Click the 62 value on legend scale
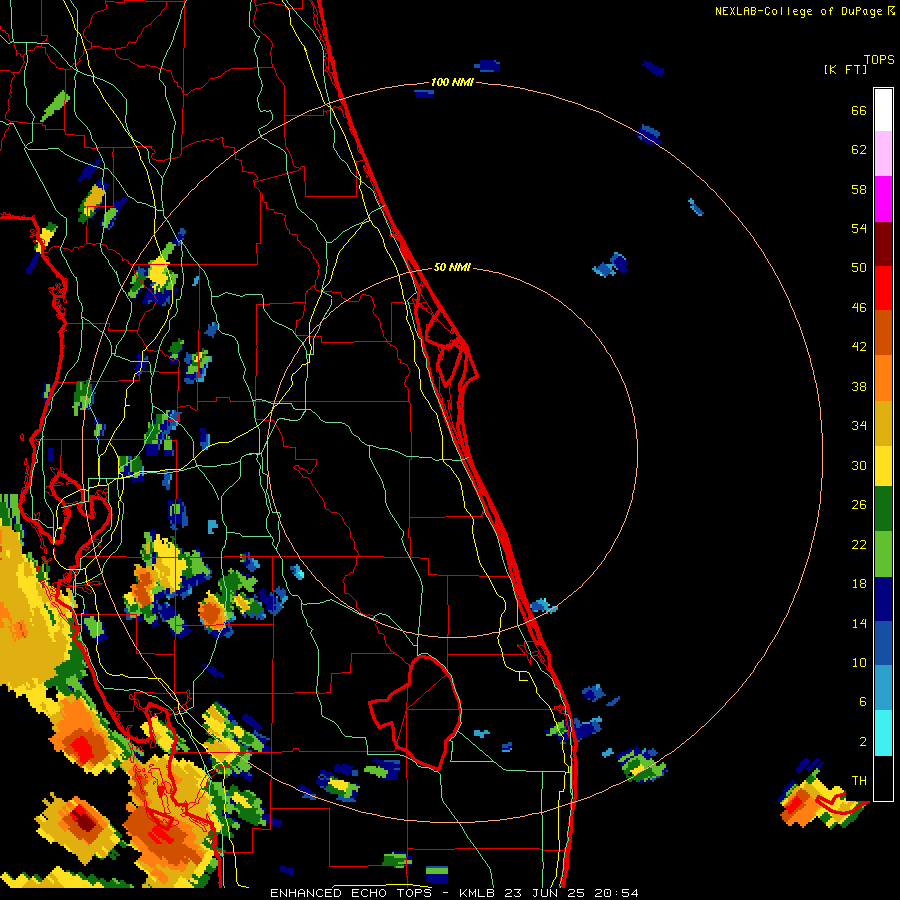This screenshot has width=900, height=900. click(859, 150)
